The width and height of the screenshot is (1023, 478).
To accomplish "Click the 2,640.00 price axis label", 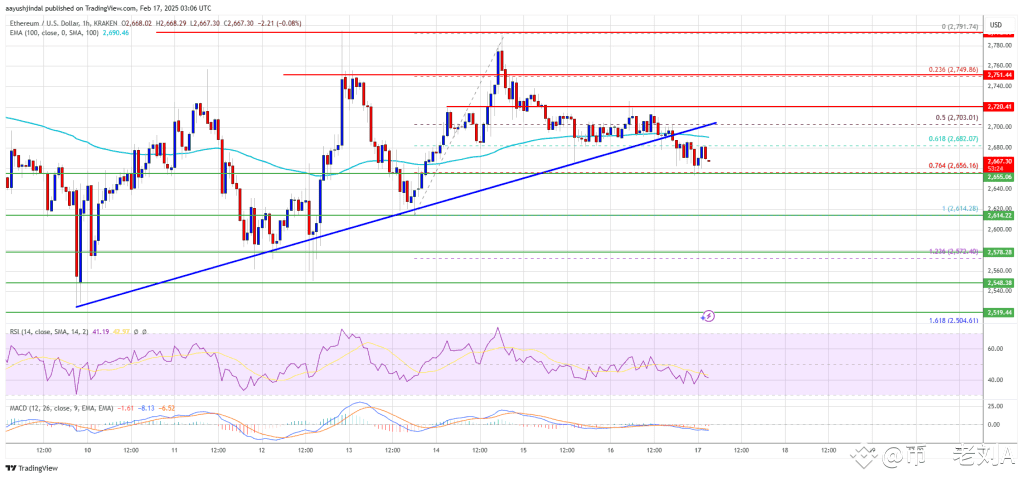I will (x=1000, y=190).
